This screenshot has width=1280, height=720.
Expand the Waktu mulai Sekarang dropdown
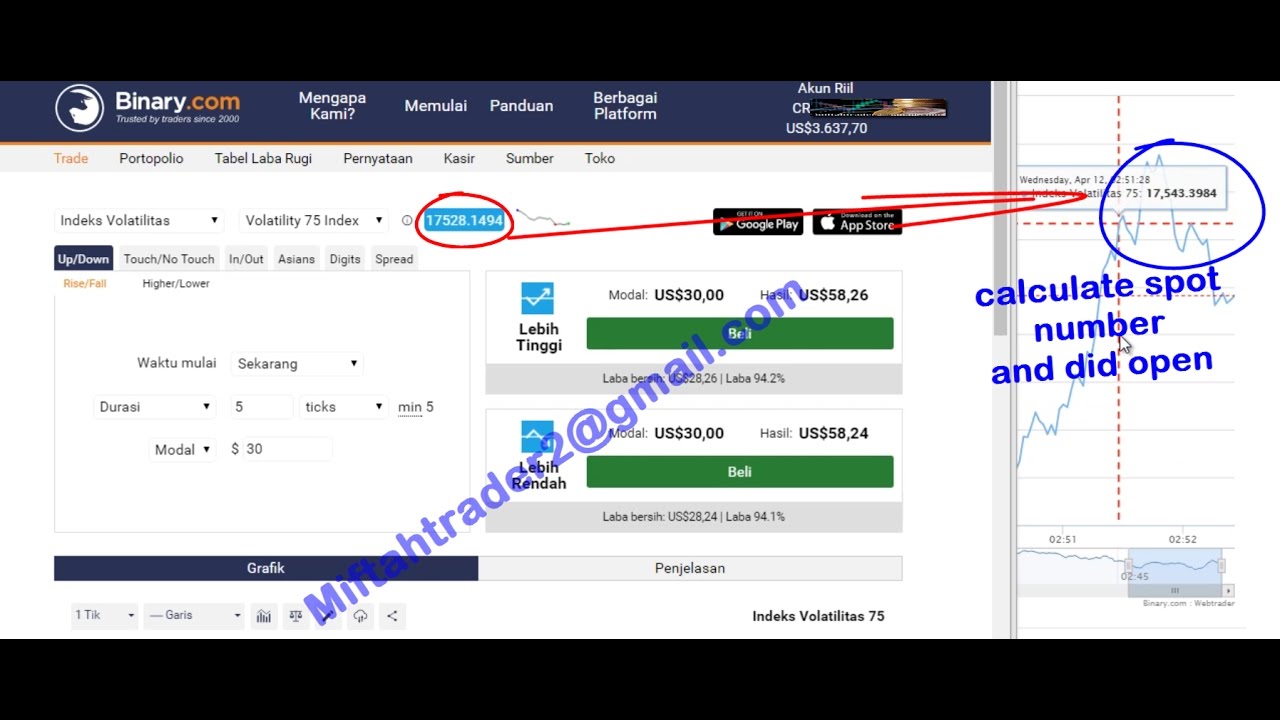(x=297, y=364)
